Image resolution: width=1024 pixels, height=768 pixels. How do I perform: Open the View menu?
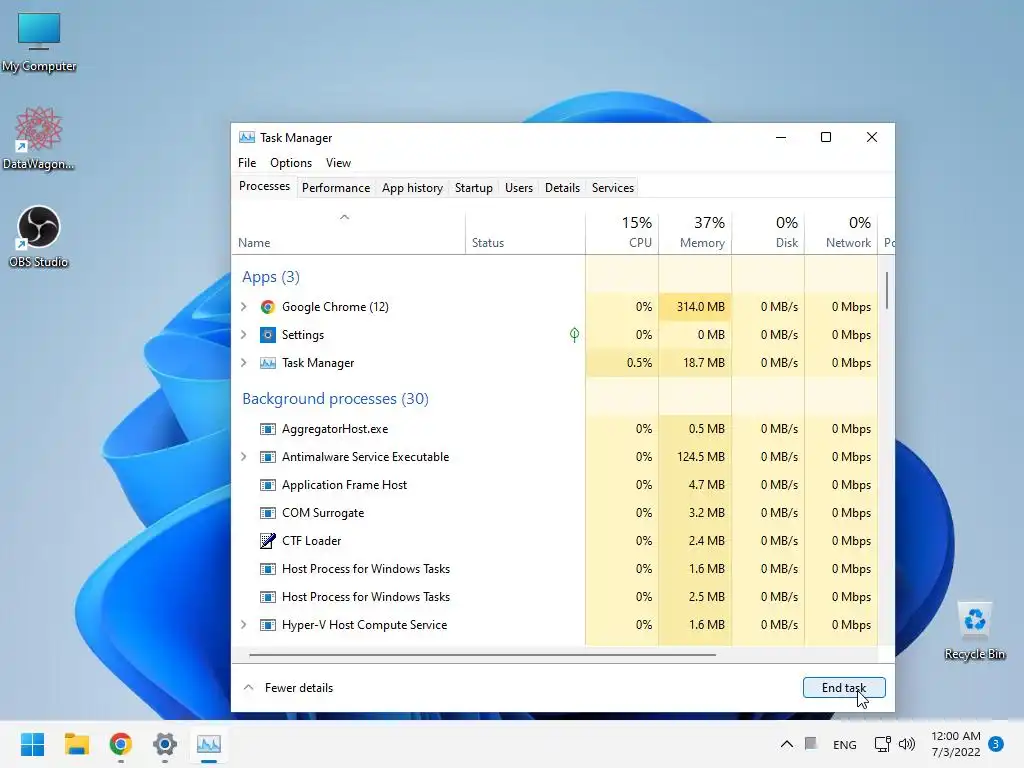338,163
